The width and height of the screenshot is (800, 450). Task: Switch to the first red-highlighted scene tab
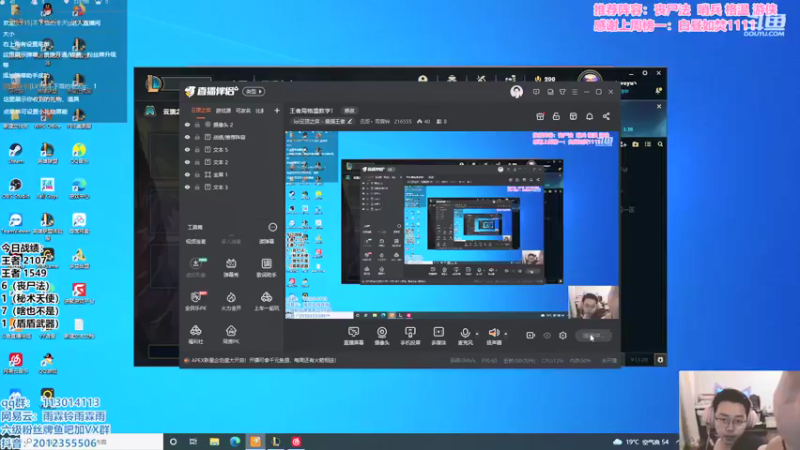coord(201,111)
